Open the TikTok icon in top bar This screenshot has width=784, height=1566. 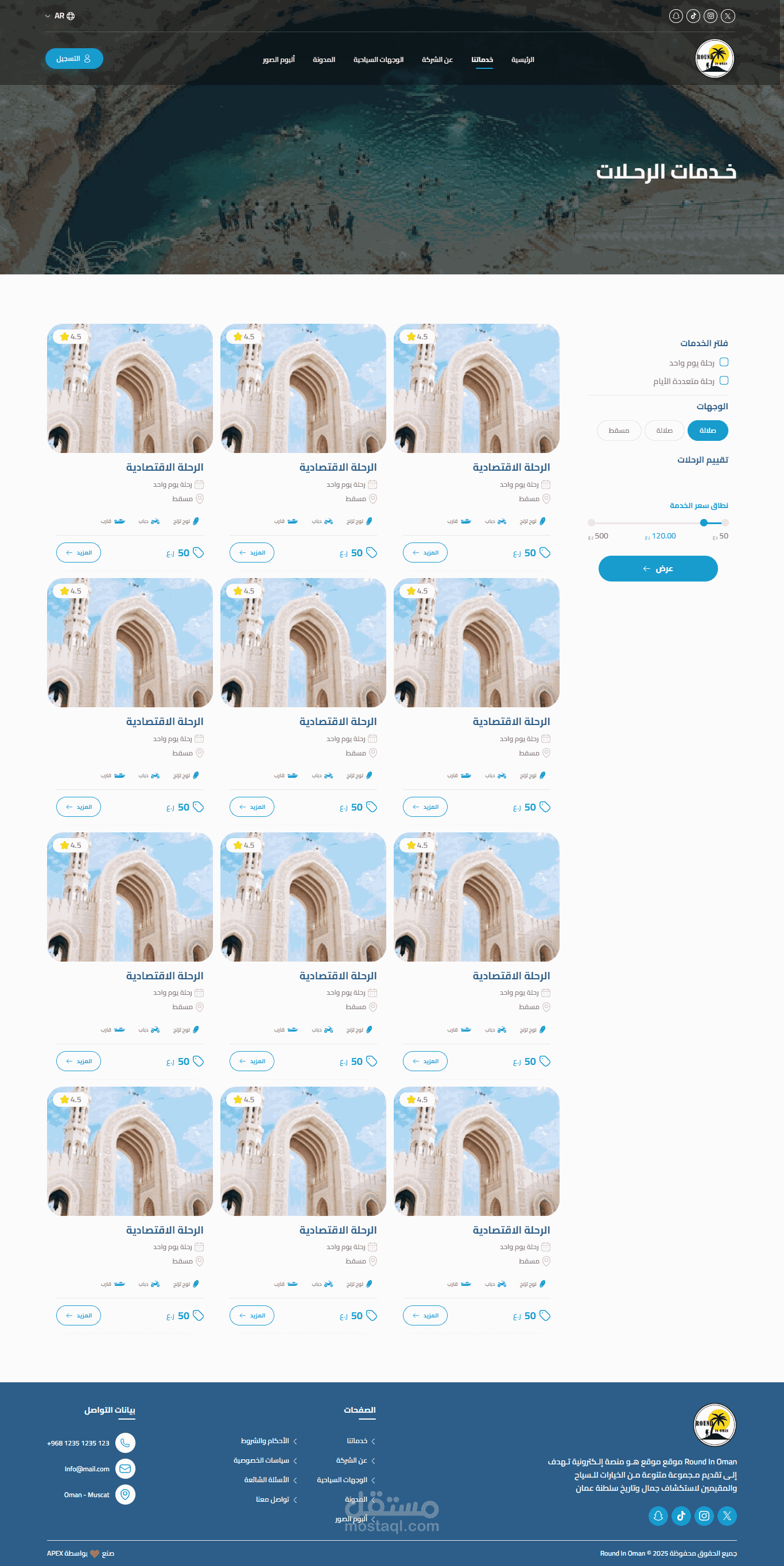pos(693,16)
